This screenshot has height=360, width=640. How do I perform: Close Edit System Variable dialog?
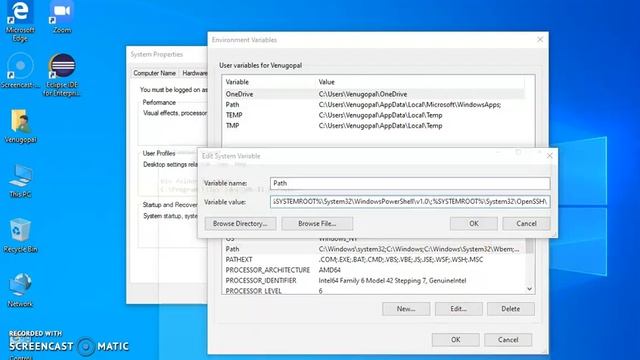pyautogui.click(x=549, y=156)
